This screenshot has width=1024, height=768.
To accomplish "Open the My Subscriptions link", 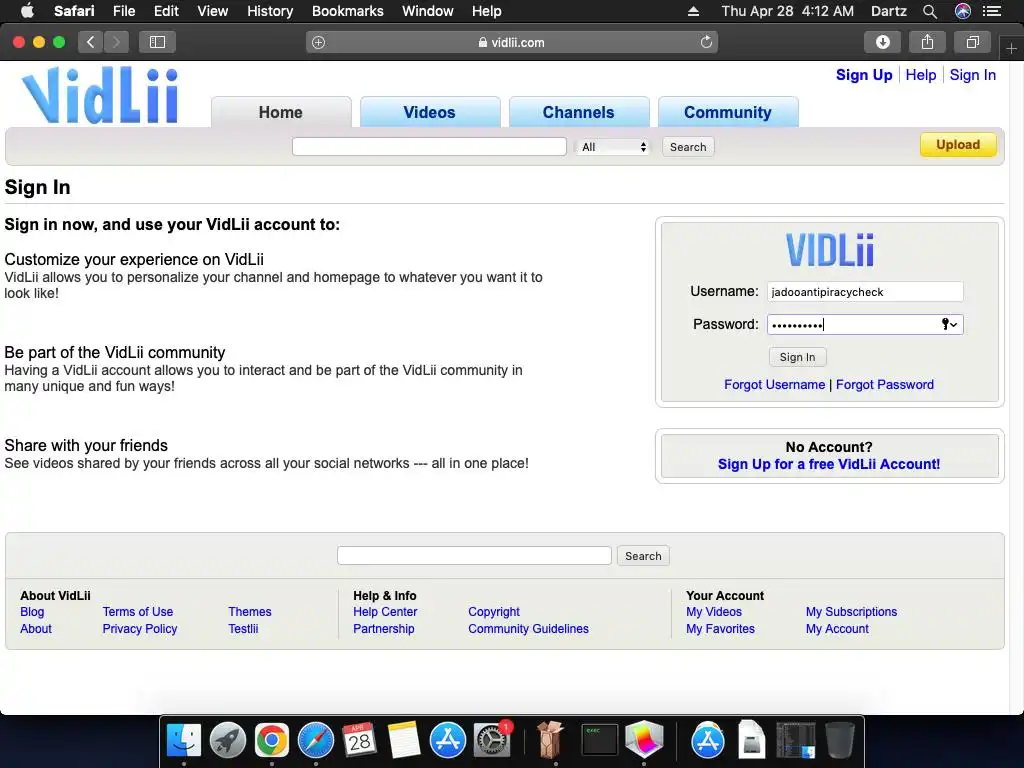I will pos(851,612).
